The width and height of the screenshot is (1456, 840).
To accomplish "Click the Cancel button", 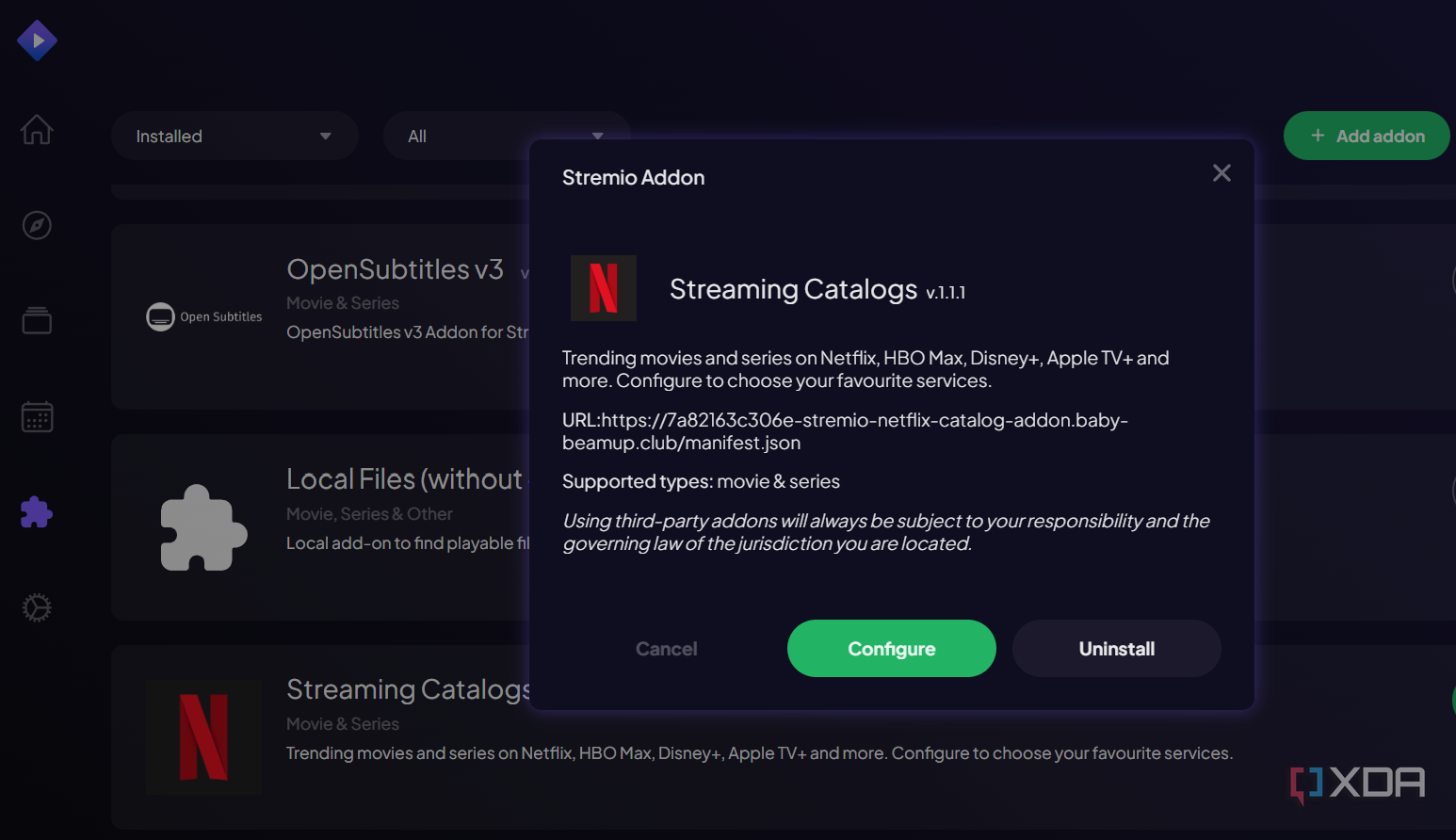I will (x=667, y=649).
